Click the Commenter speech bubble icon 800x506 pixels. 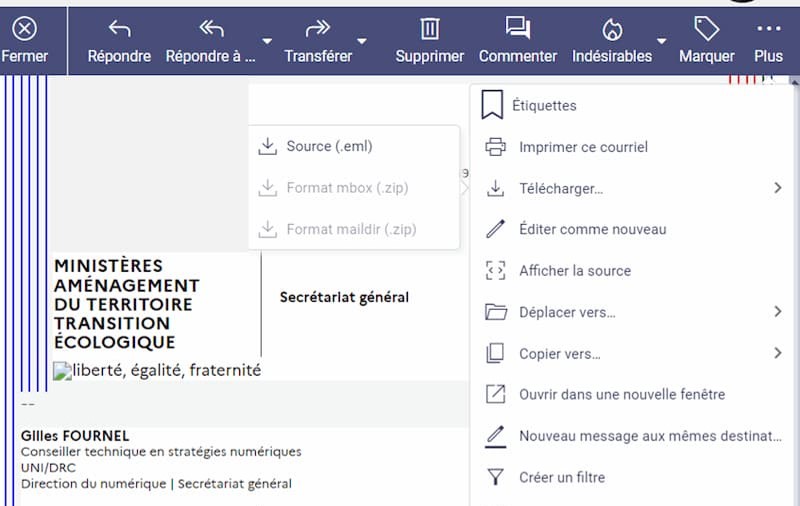click(517, 29)
